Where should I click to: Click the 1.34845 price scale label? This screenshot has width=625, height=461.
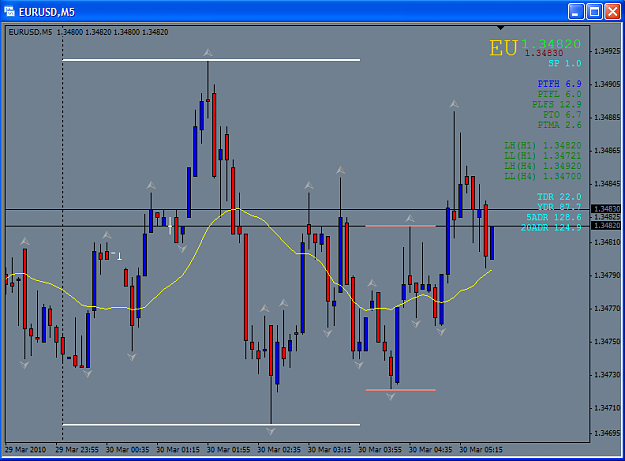(607, 184)
